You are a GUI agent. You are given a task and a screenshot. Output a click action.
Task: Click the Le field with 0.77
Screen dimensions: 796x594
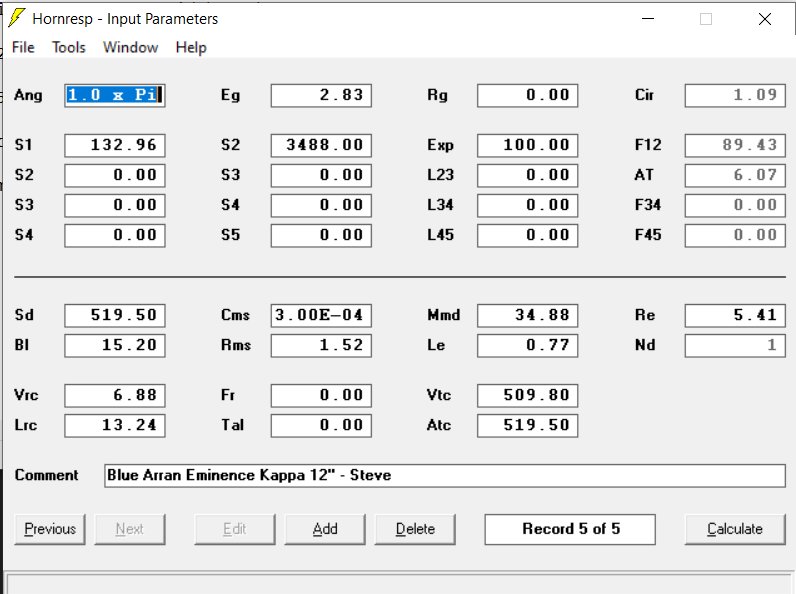527,345
